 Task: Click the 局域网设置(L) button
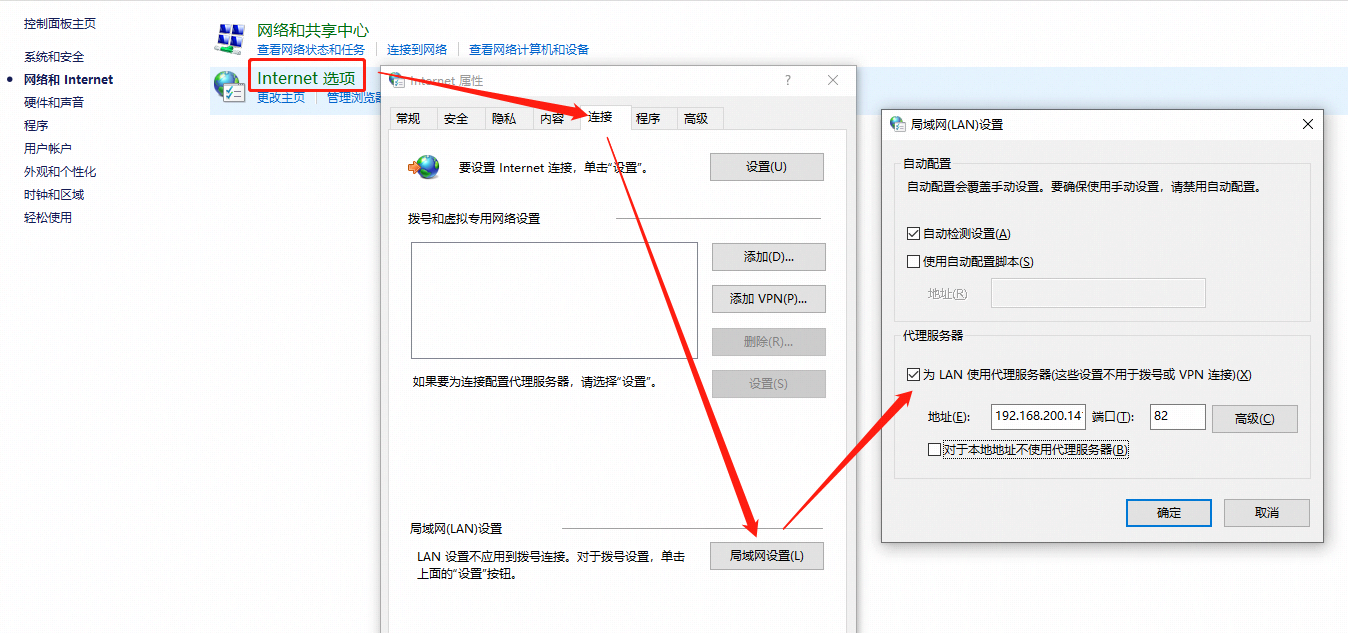(x=767, y=555)
